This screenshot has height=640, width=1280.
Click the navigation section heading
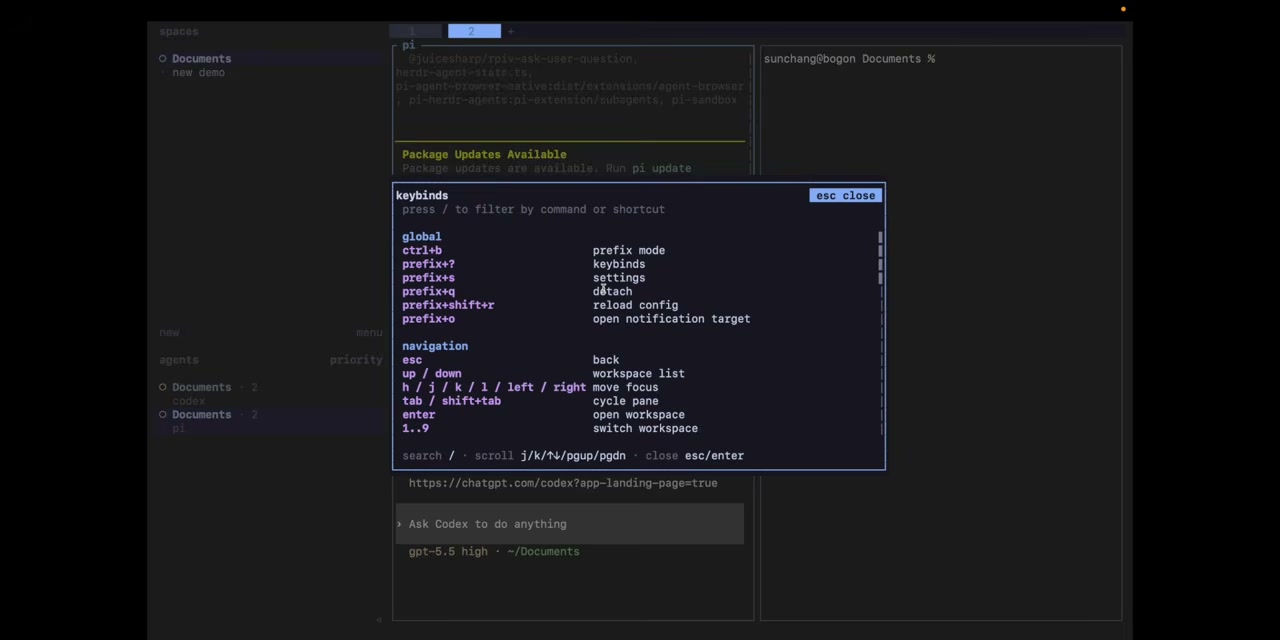pyautogui.click(x=435, y=346)
